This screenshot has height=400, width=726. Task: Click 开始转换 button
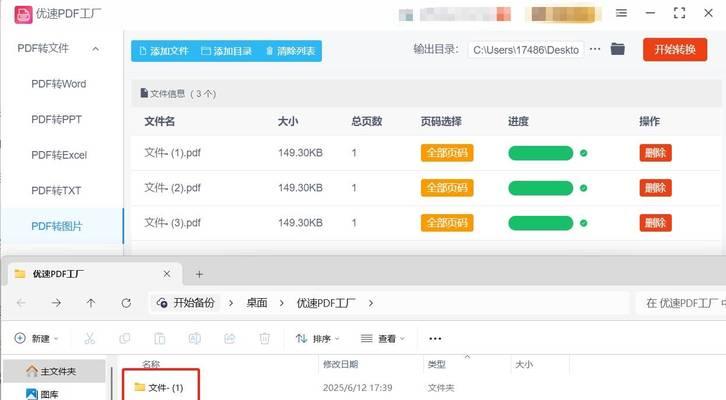tap(675, 50)
